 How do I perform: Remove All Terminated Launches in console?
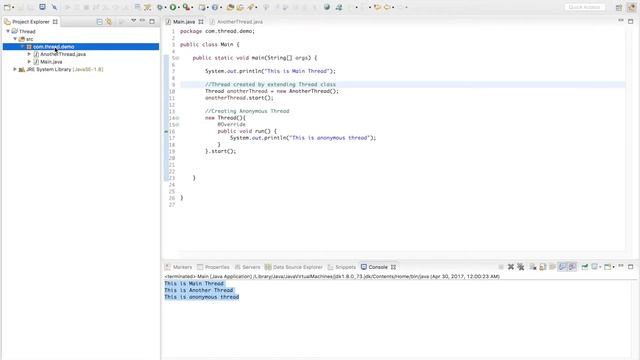(521, 267)
